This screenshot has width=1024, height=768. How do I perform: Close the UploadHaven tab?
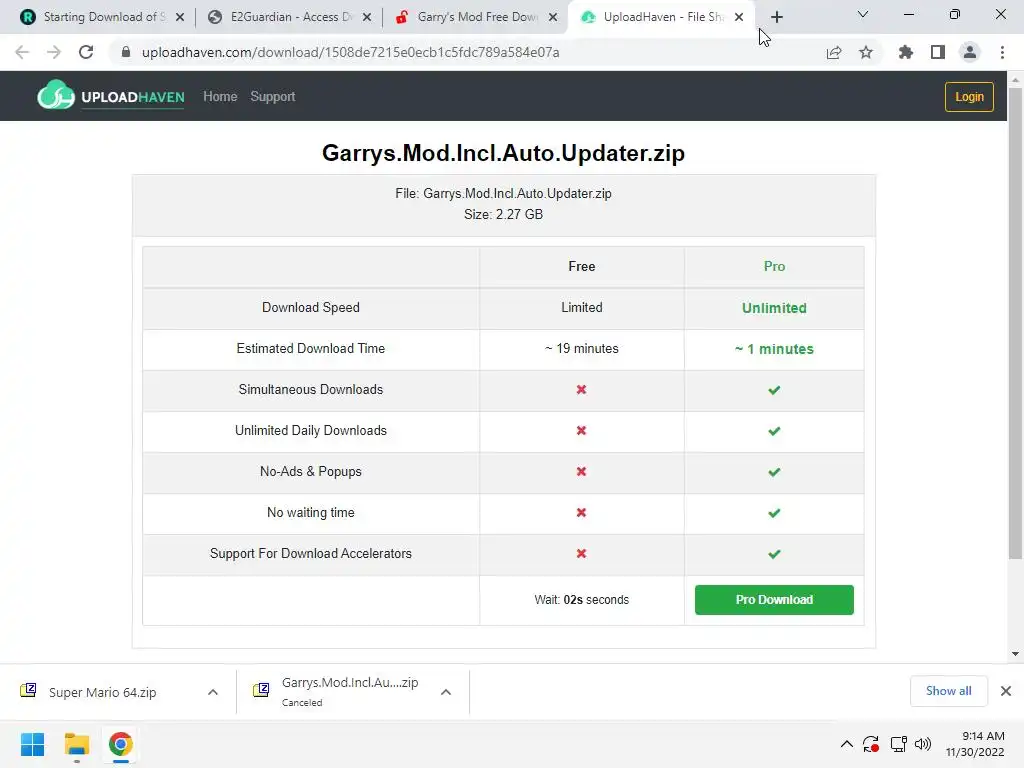739,17
